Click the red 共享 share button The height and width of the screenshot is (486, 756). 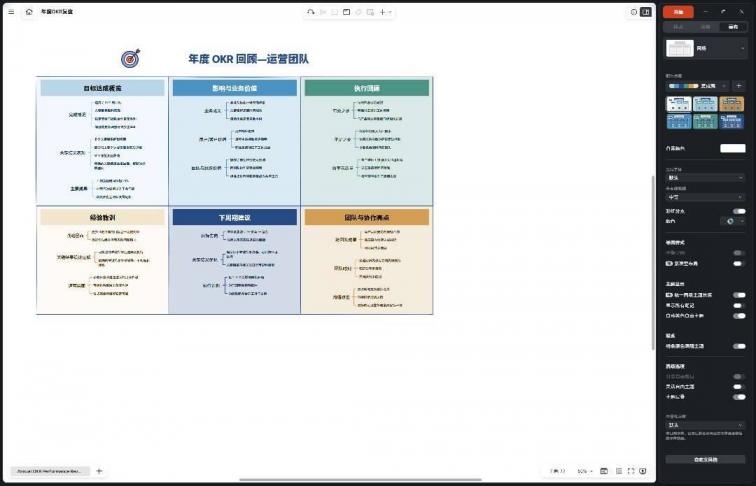(x=678, y=12)
